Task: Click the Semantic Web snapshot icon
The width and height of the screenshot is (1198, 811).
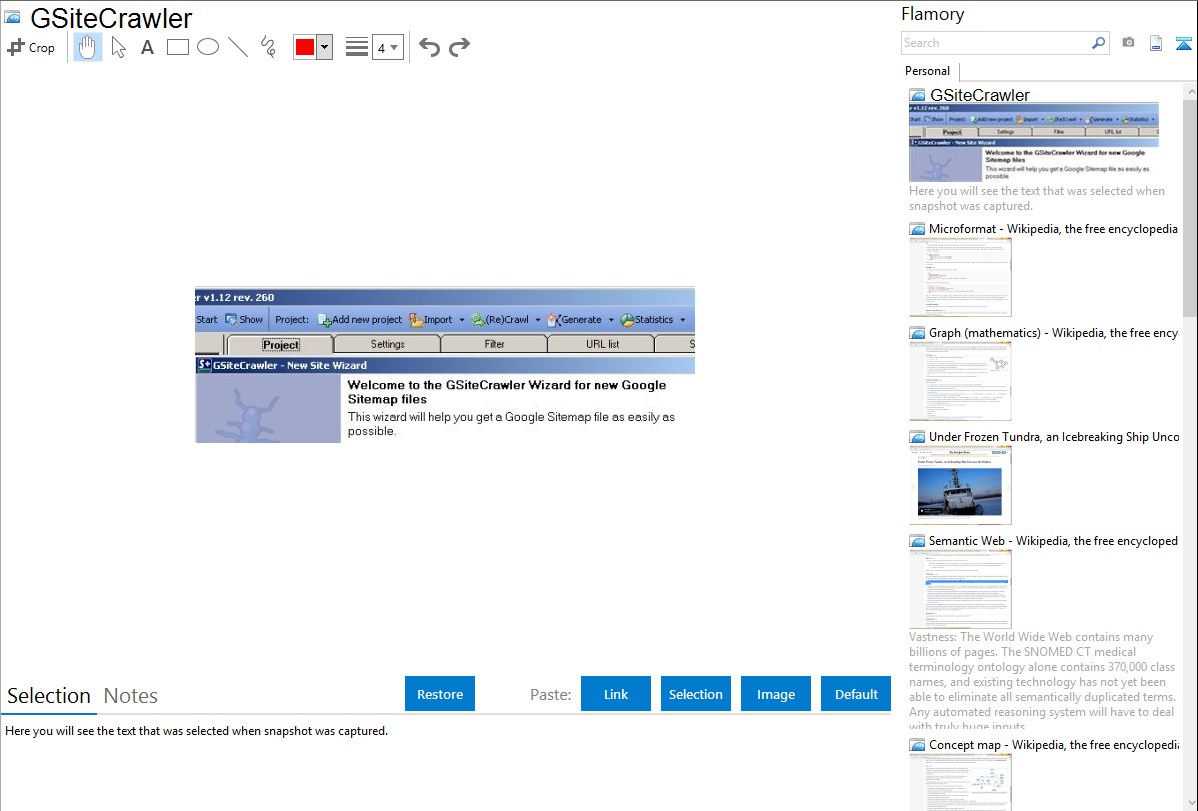Action: [x=917, y=540]
